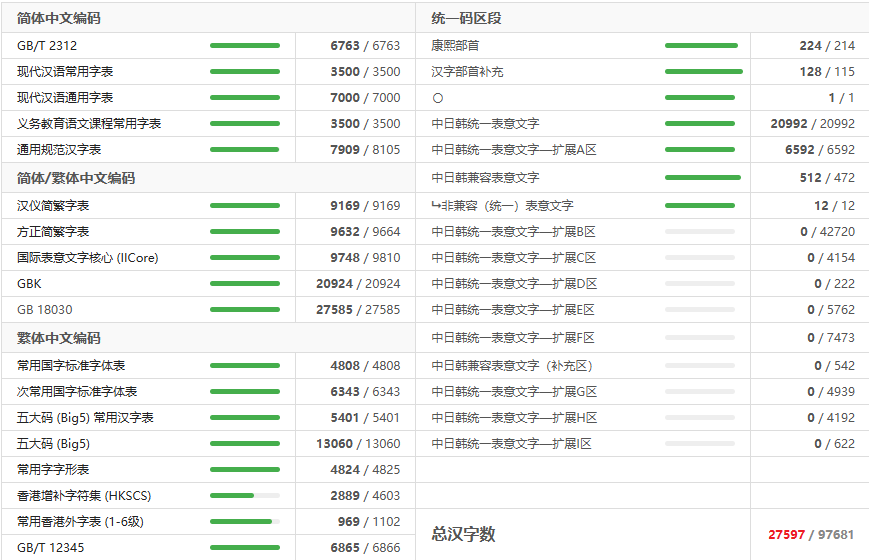Click the progress bar for GBK
Viewport: 869px width, 560px height.
245,284
